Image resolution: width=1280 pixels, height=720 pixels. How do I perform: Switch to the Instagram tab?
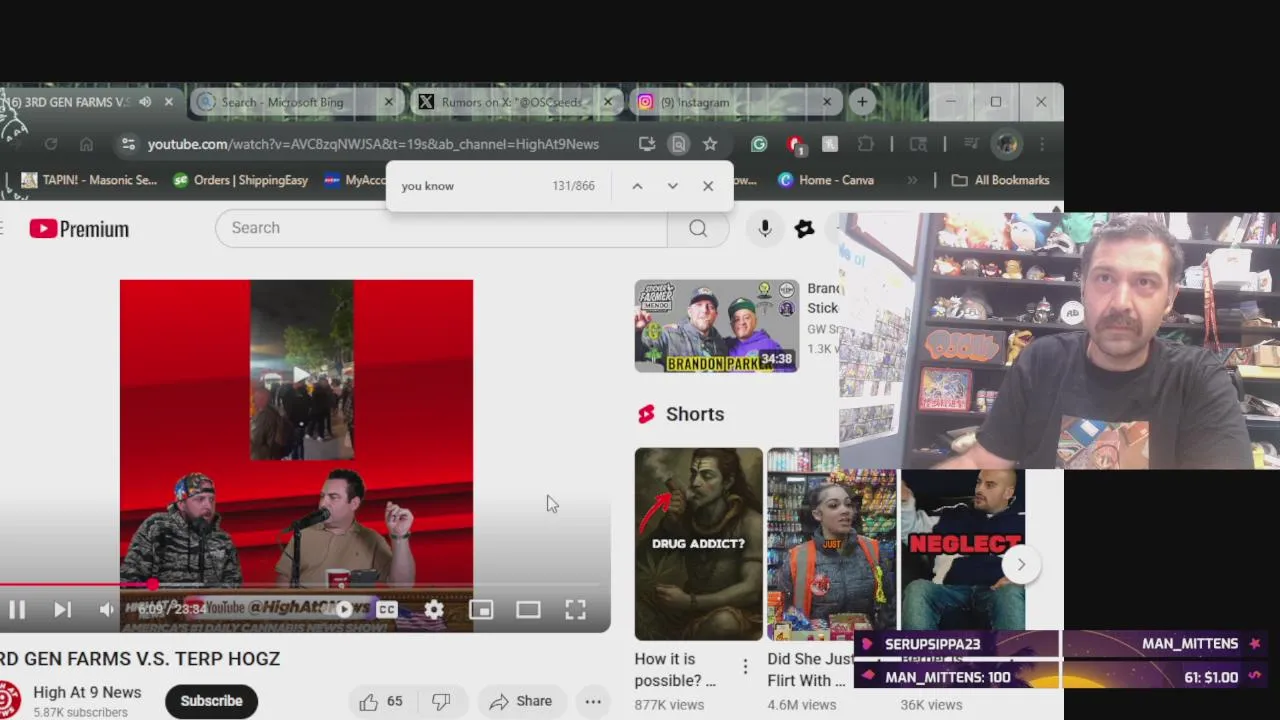point(734,102)
